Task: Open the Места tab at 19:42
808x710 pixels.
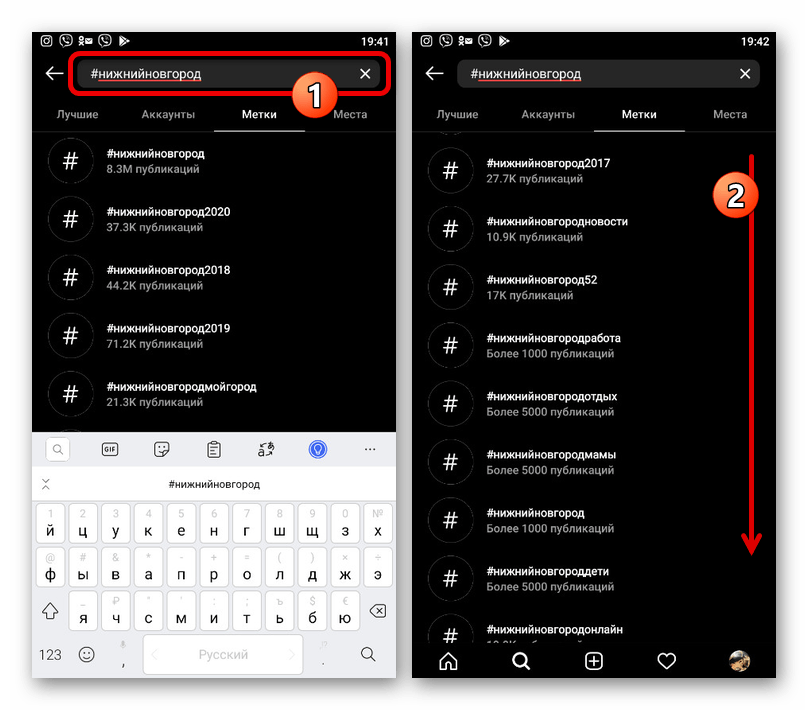Action: coord(730,114)
